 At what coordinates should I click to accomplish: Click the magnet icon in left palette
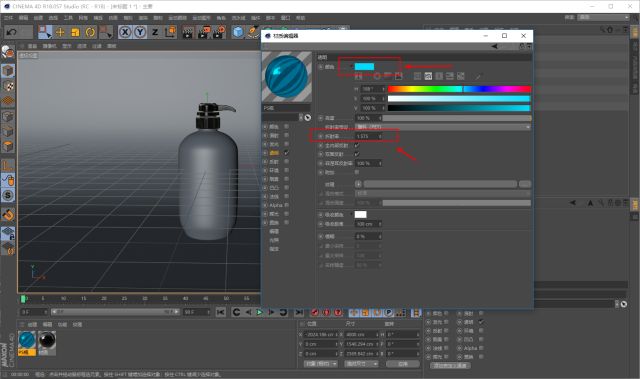[8, 215]
